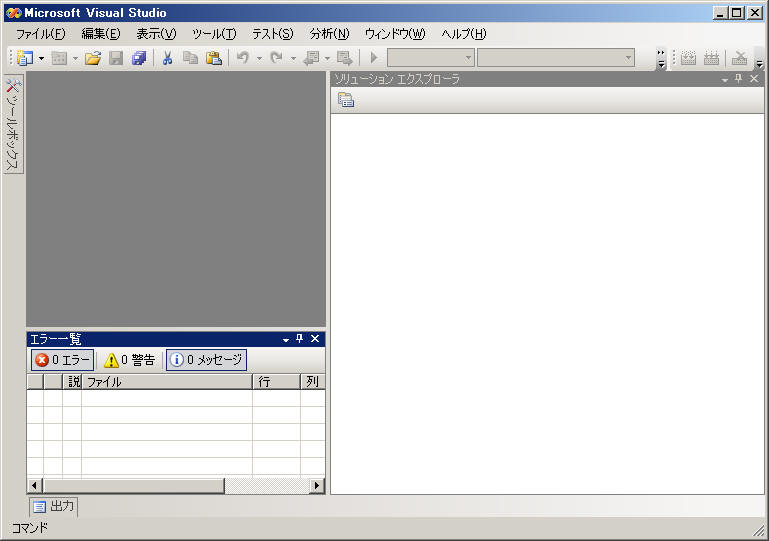Screen dimensions: 769x541
Task: Click the horizontal scrollbar right arrow in error list
Action: point(317,485)
